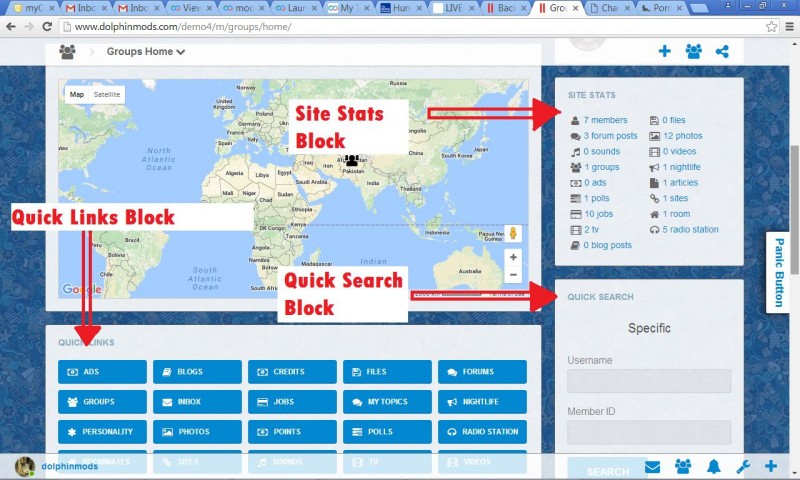Reload the page with refresh icon

[x=47, y=27]
